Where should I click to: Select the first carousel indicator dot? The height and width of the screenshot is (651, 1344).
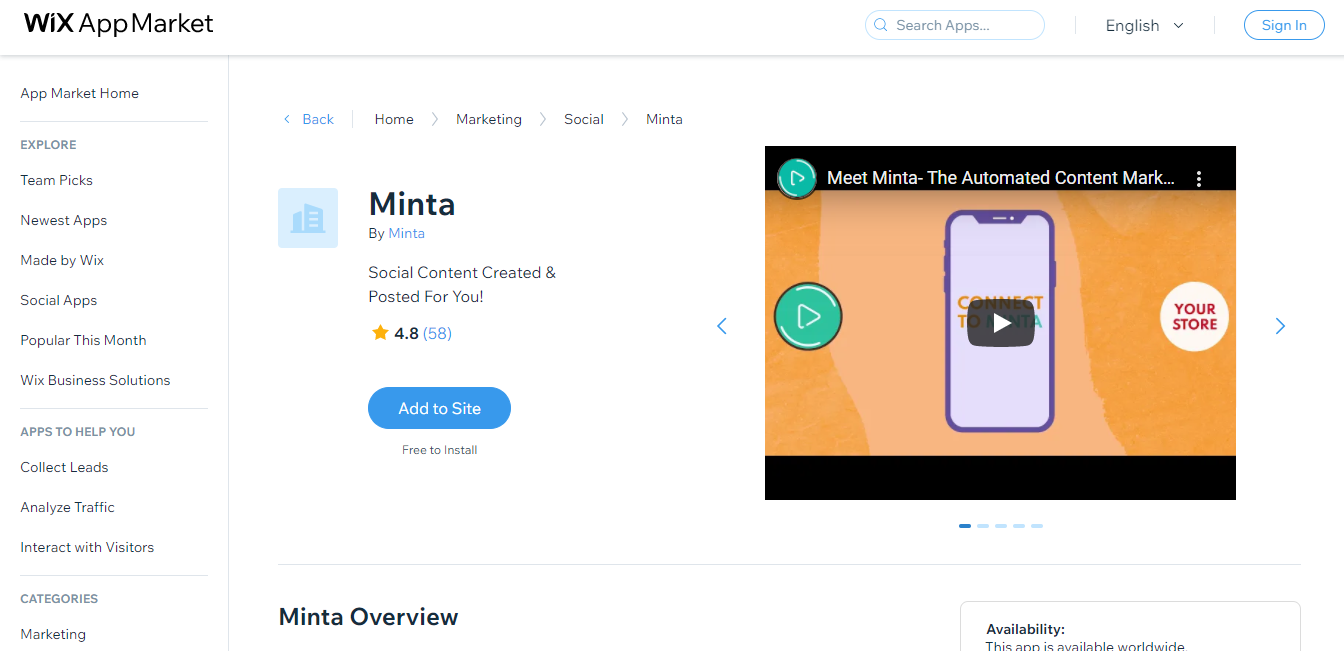tap(965, 526)
